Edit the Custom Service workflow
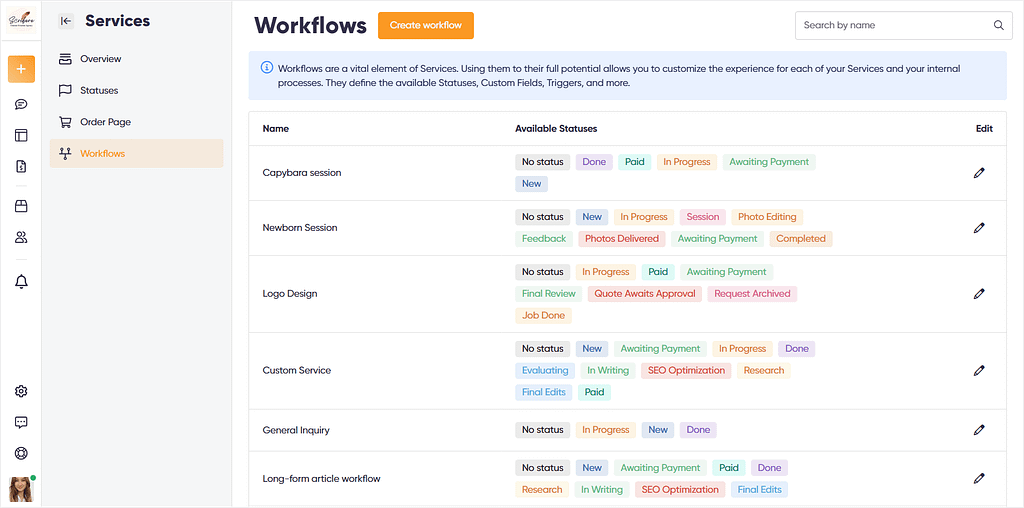Image resolution: width=1024 pixels, height=508 pixels. [978, 370]
